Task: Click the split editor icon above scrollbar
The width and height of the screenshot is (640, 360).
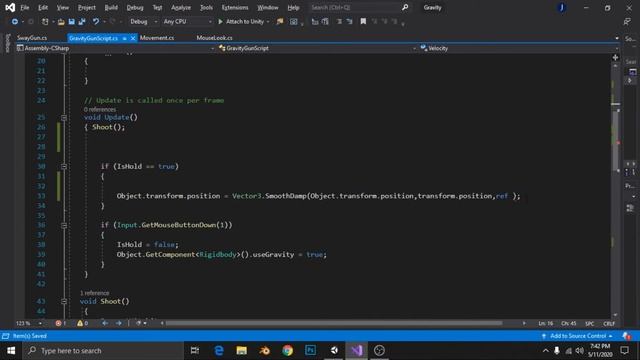Action: 615,58
